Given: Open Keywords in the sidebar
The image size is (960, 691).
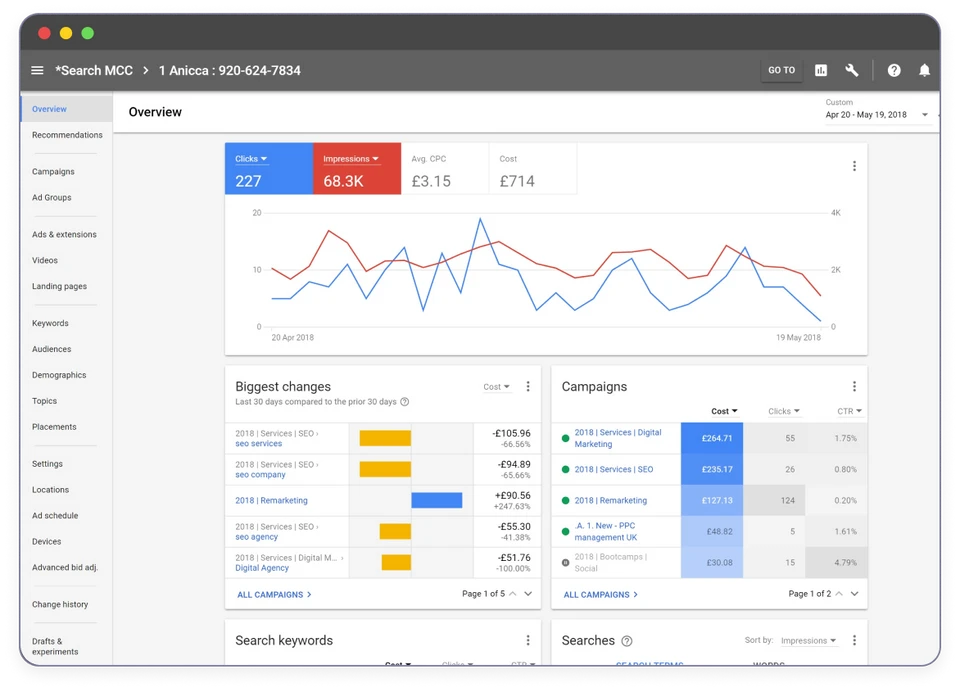Looking at the screenshot, I should (x=50, y=323).
